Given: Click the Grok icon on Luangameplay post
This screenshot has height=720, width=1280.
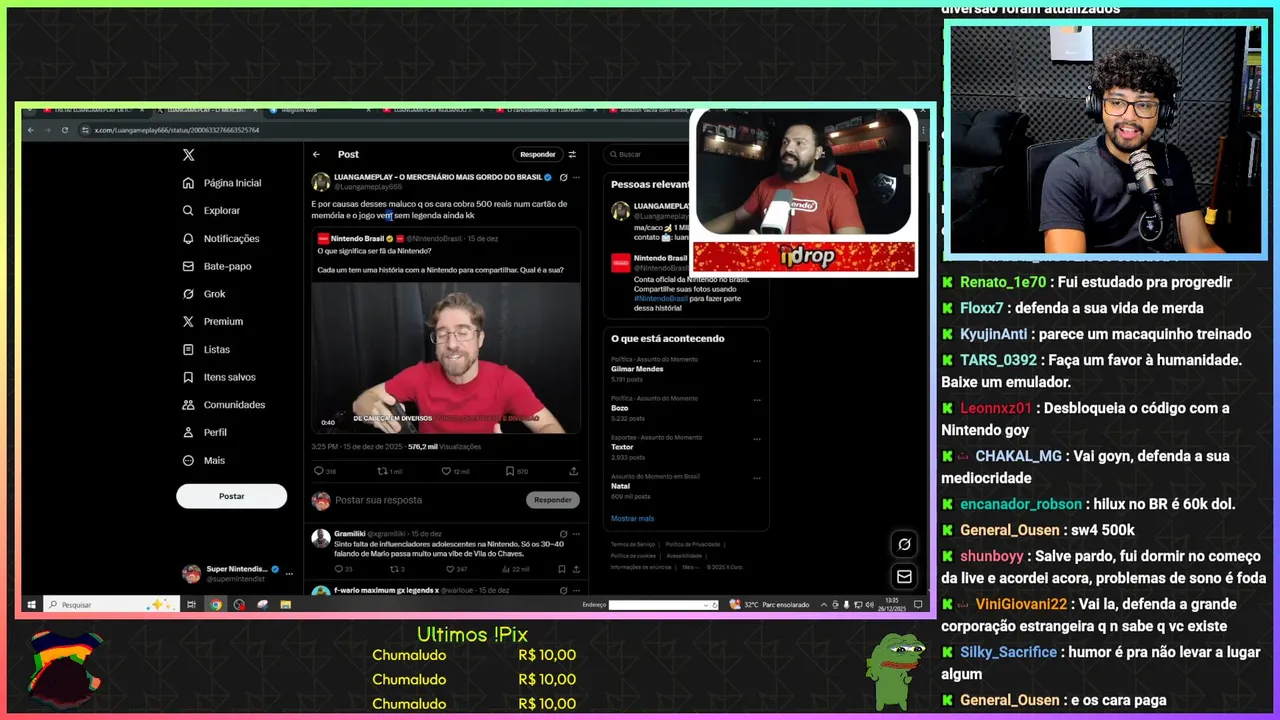Looking at the screenshot, I should (x=563, y=177).
